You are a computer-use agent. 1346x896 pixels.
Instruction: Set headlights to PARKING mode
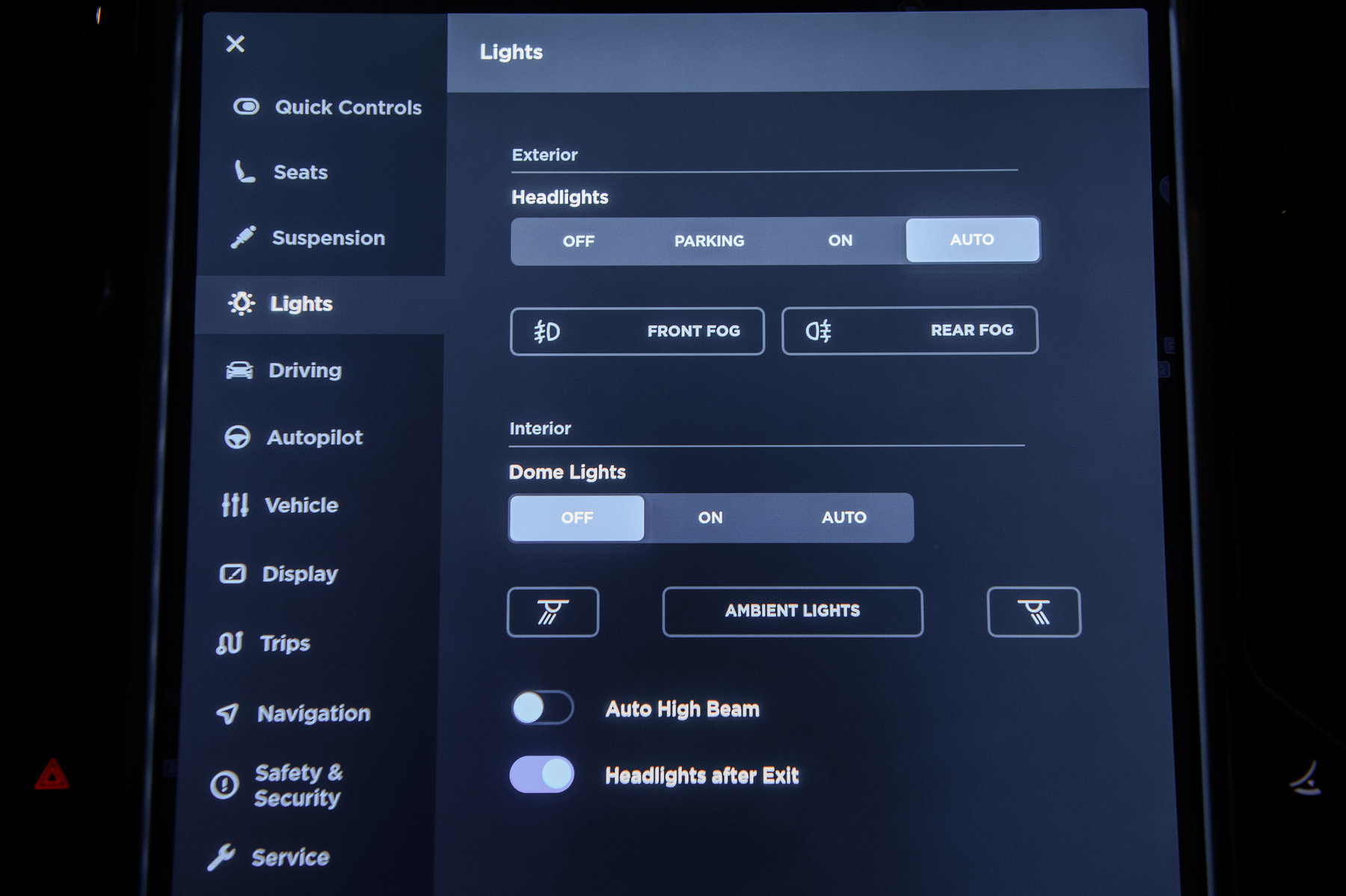(709, 241)
